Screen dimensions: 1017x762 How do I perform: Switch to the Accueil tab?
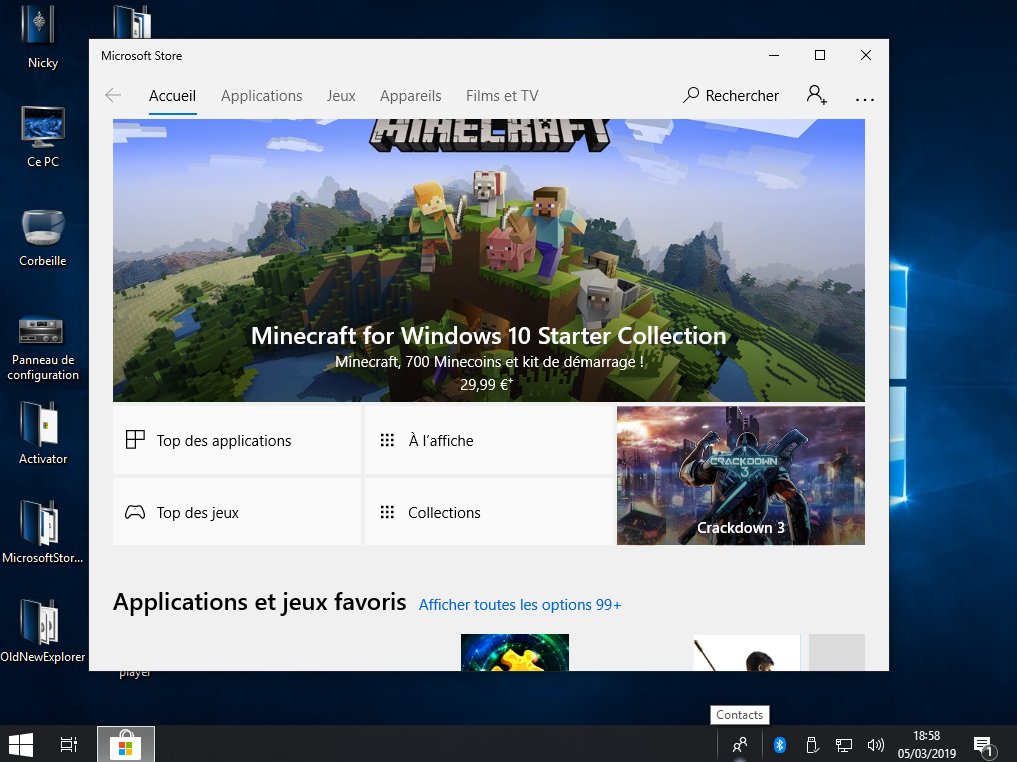click(x=173, y=96)
